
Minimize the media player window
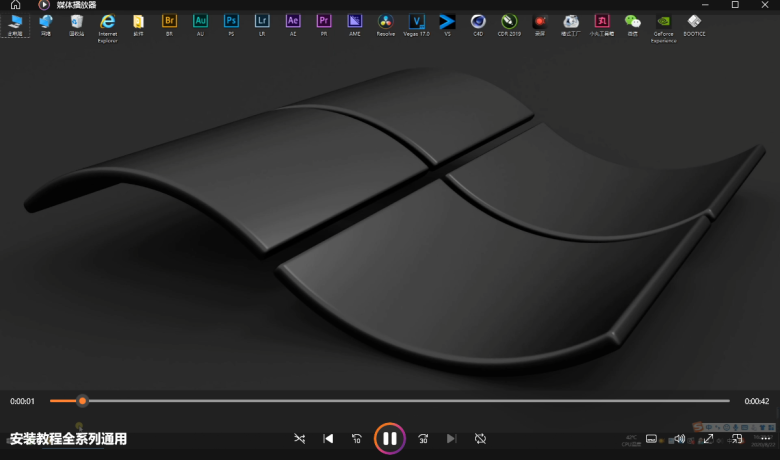(705, 5)
